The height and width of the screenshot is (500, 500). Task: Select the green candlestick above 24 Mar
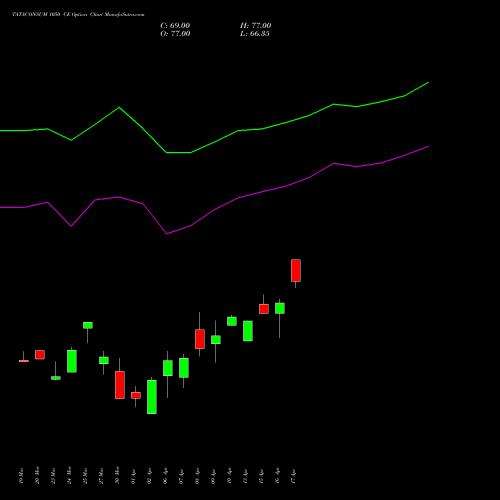click(72, 361)
